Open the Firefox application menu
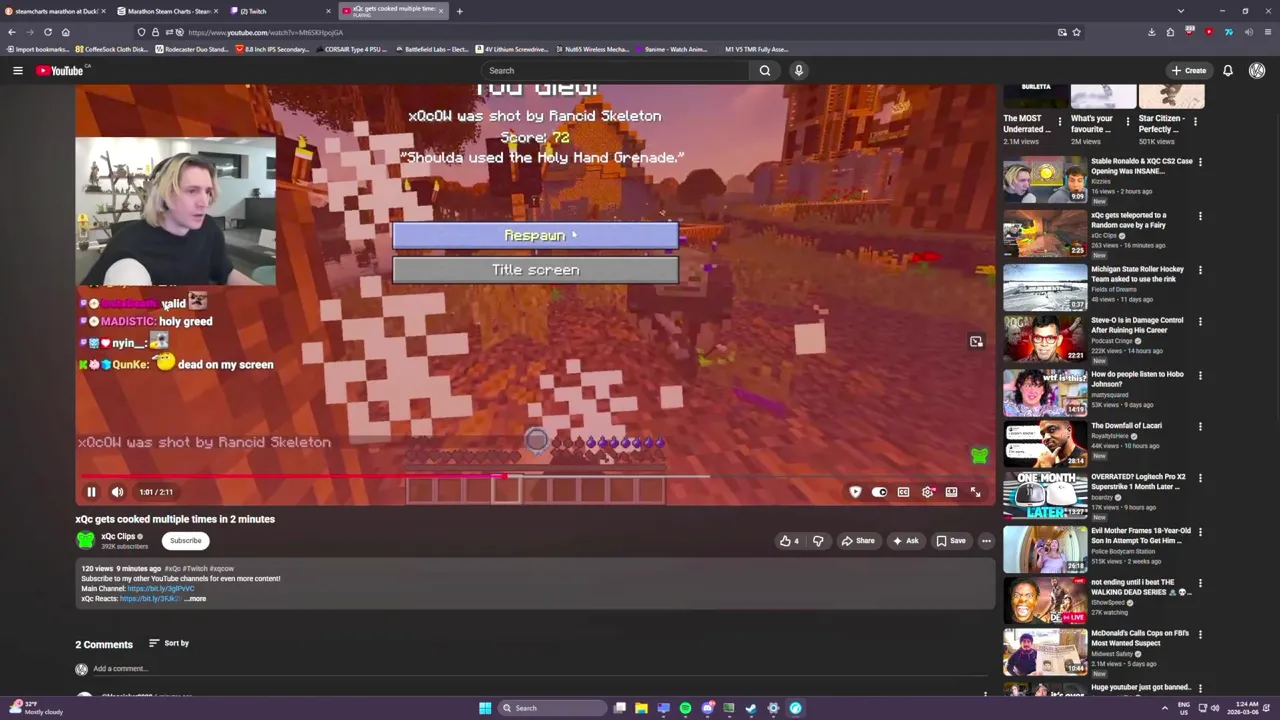 point(1267,32)
